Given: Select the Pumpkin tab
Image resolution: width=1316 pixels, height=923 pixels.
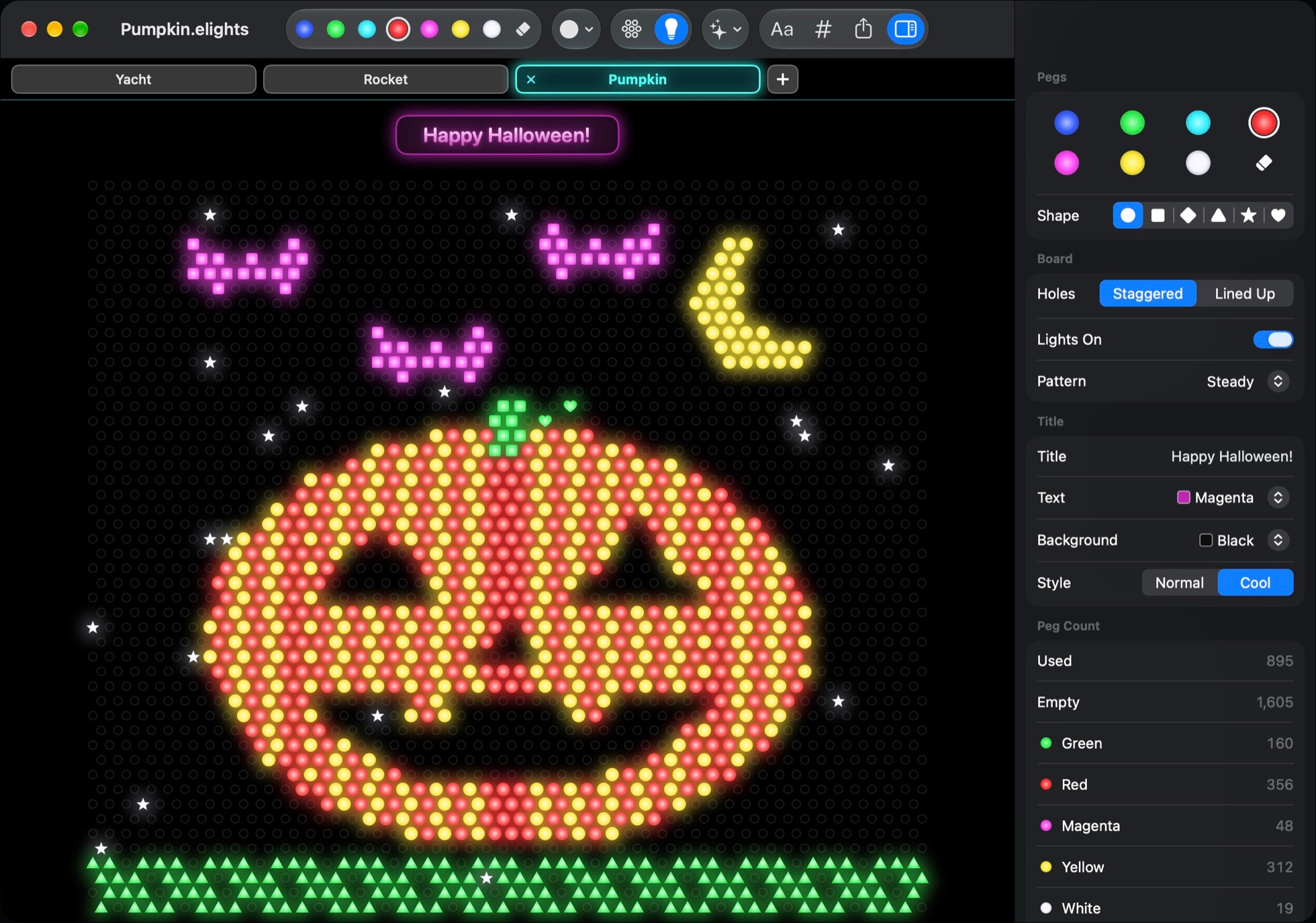Looking at the screenshot, I should pos(637,79).
